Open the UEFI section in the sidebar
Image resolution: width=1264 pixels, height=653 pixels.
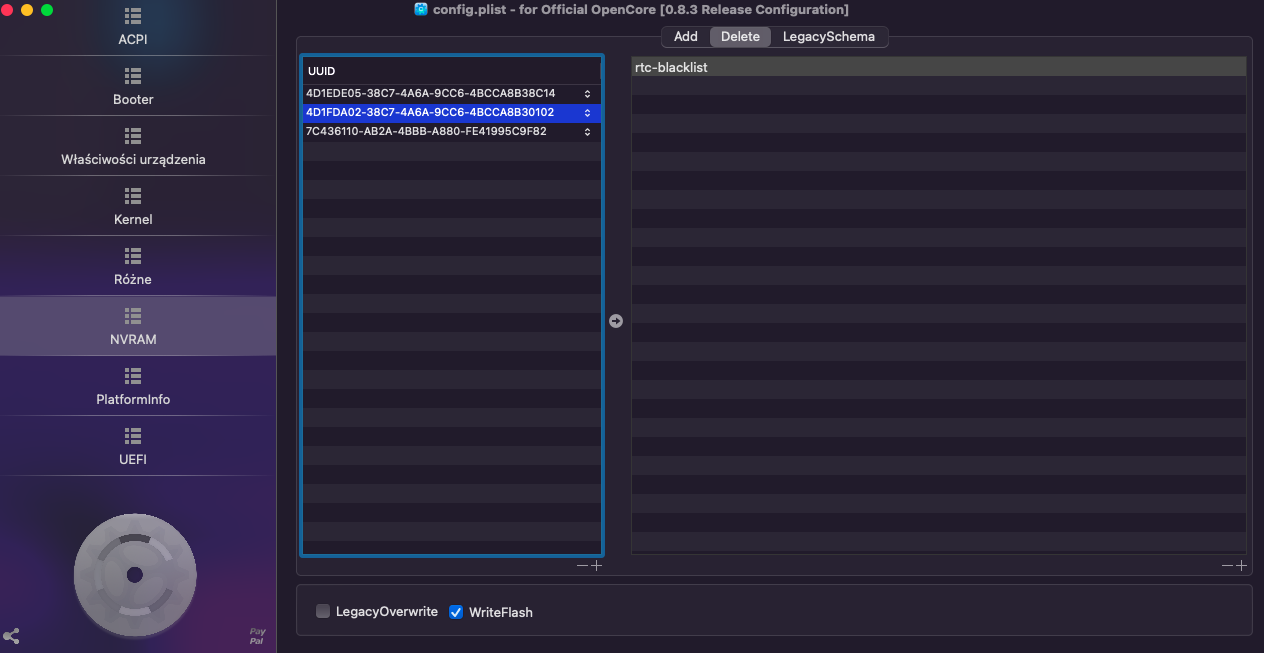[133, 447]
